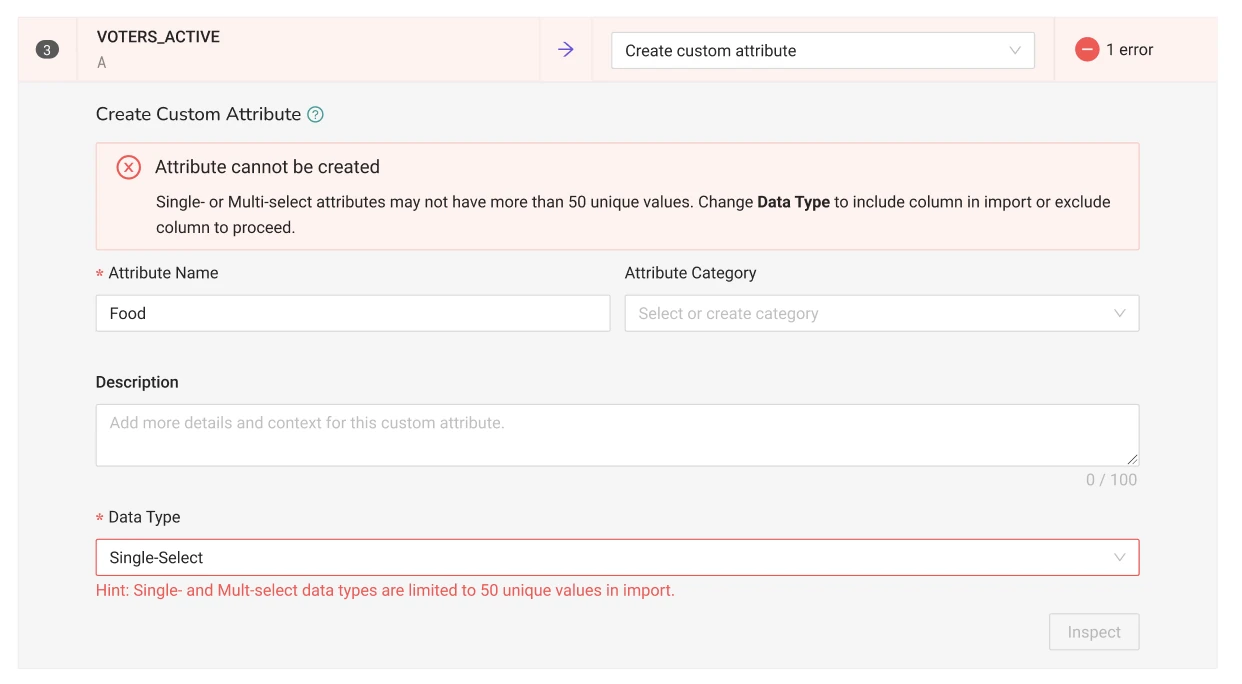Click the purple mapping arrow icon

(566, 49)
